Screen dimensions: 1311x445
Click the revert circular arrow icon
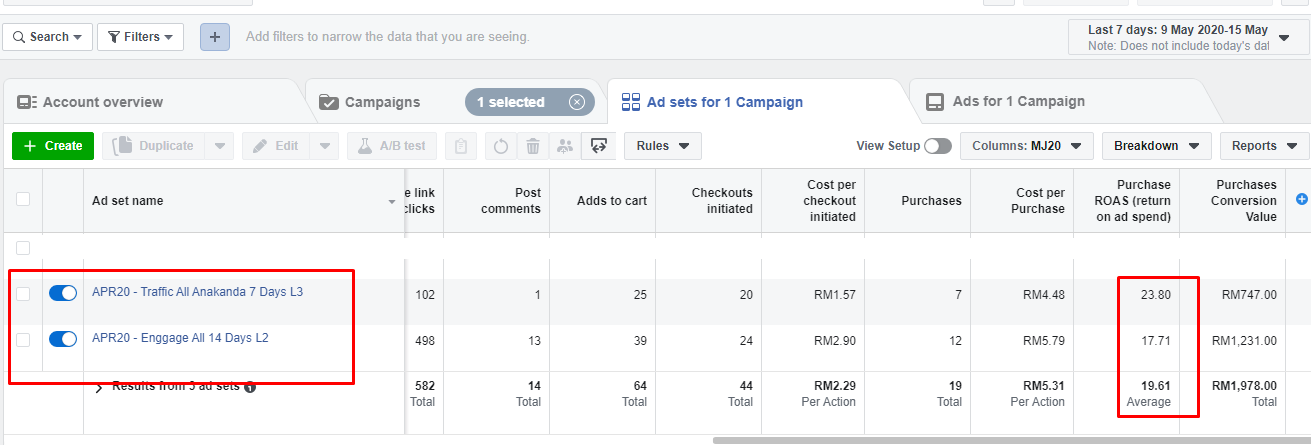(501, 146)
